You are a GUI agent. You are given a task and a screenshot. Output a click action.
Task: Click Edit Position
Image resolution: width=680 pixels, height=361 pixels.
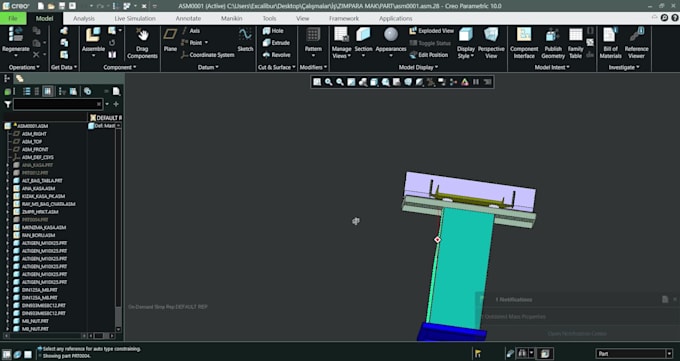click(428, 55)
